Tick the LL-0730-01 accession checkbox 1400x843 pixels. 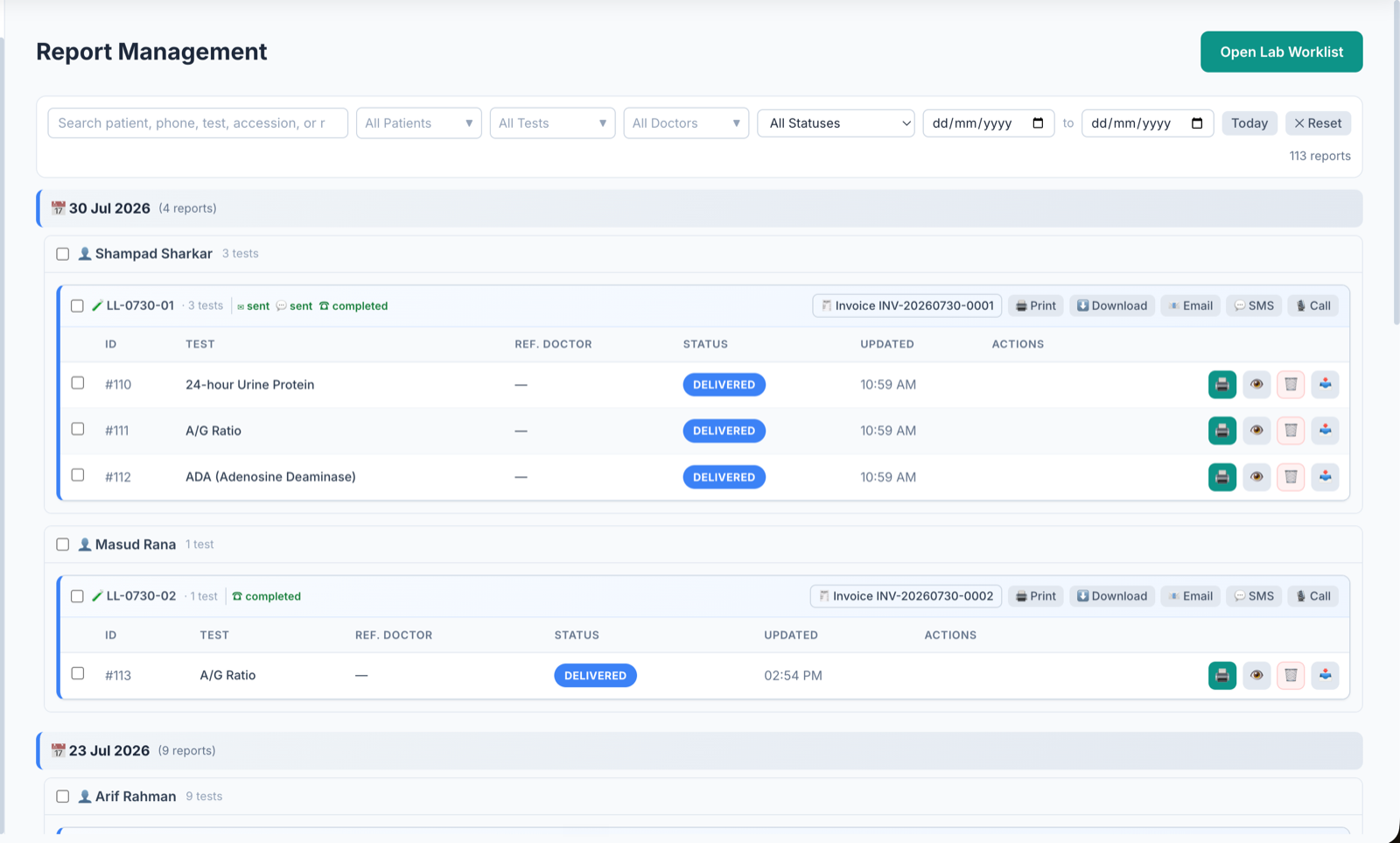point(77,306)
